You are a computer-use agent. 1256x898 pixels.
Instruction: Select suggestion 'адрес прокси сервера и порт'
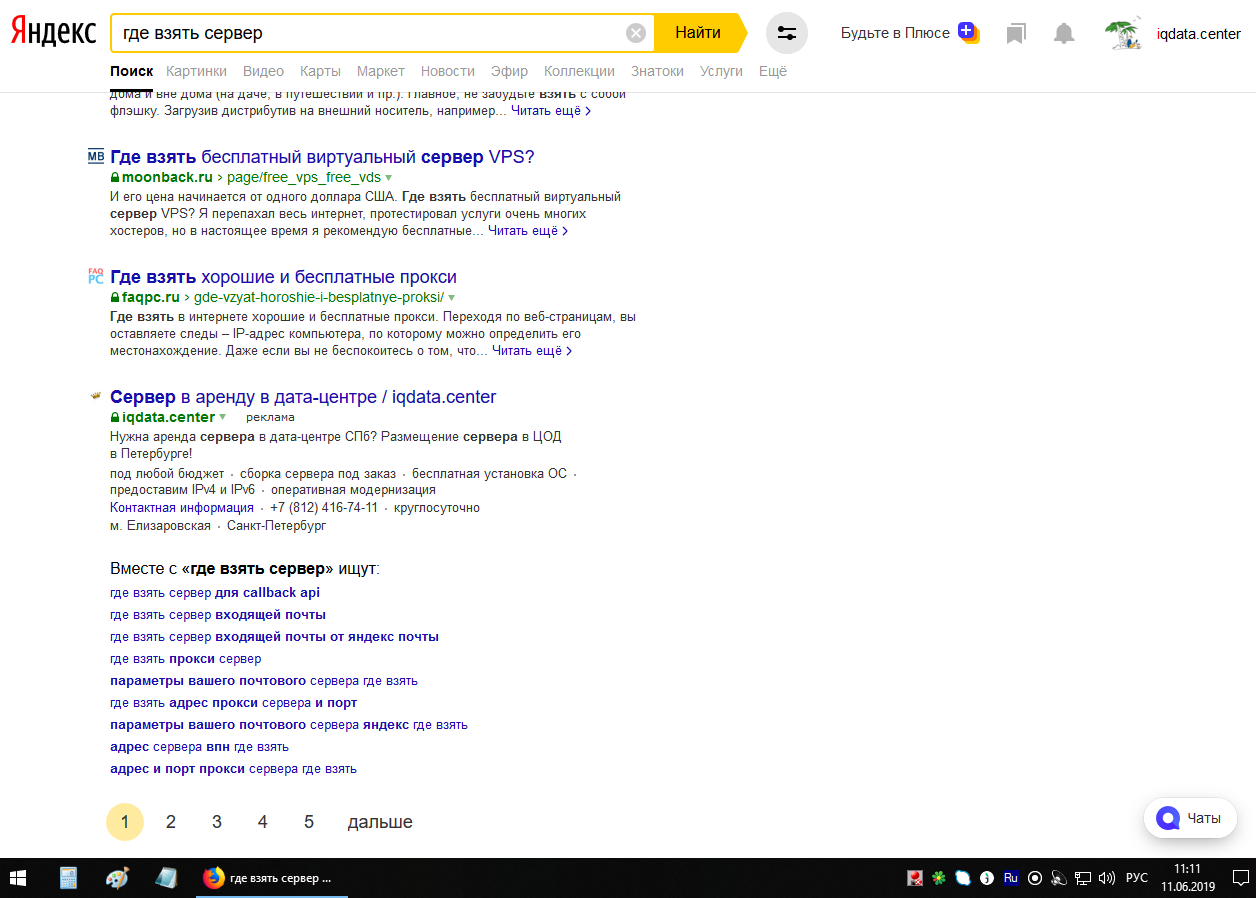pyautogui.click(x=233, y=703)
